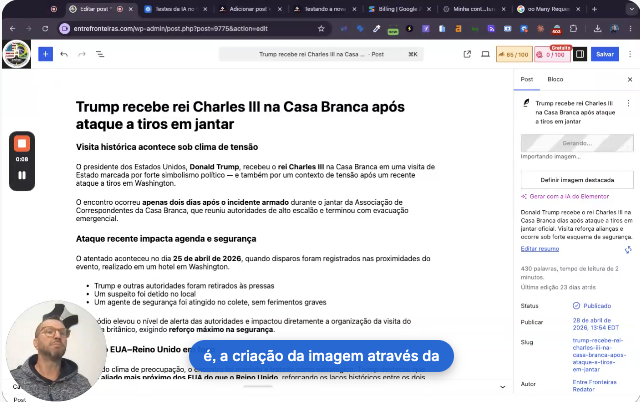
Task: Open the new browser tab button
Action: 594,9
